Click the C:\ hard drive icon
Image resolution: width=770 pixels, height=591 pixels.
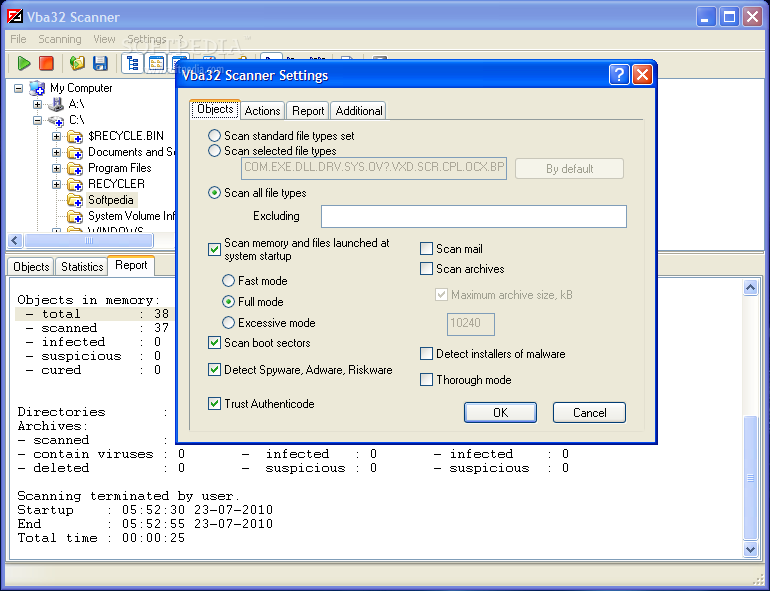tap(56, 120)
